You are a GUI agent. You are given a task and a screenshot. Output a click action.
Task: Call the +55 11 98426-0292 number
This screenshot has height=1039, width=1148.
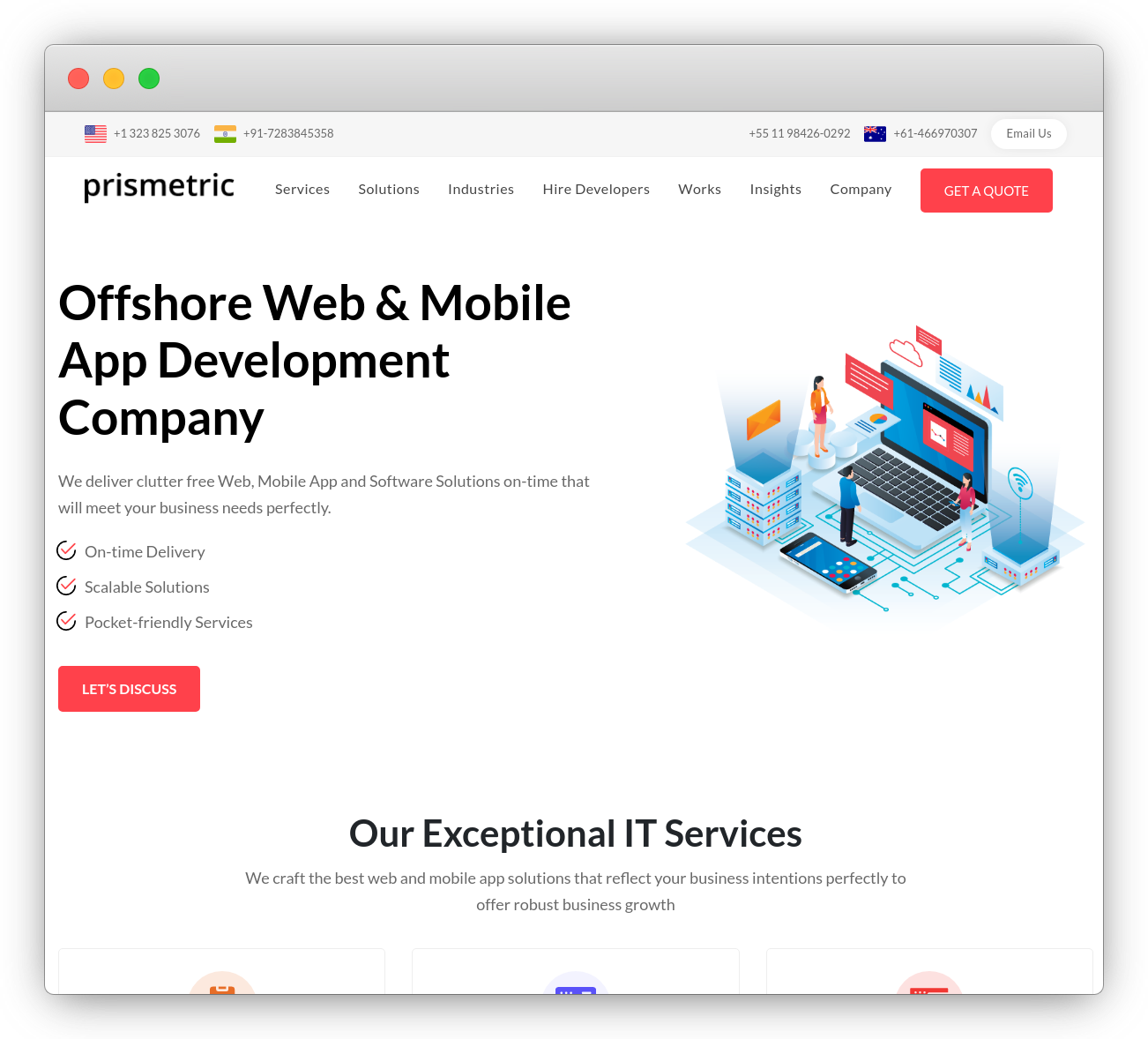(x=800, y=133)
